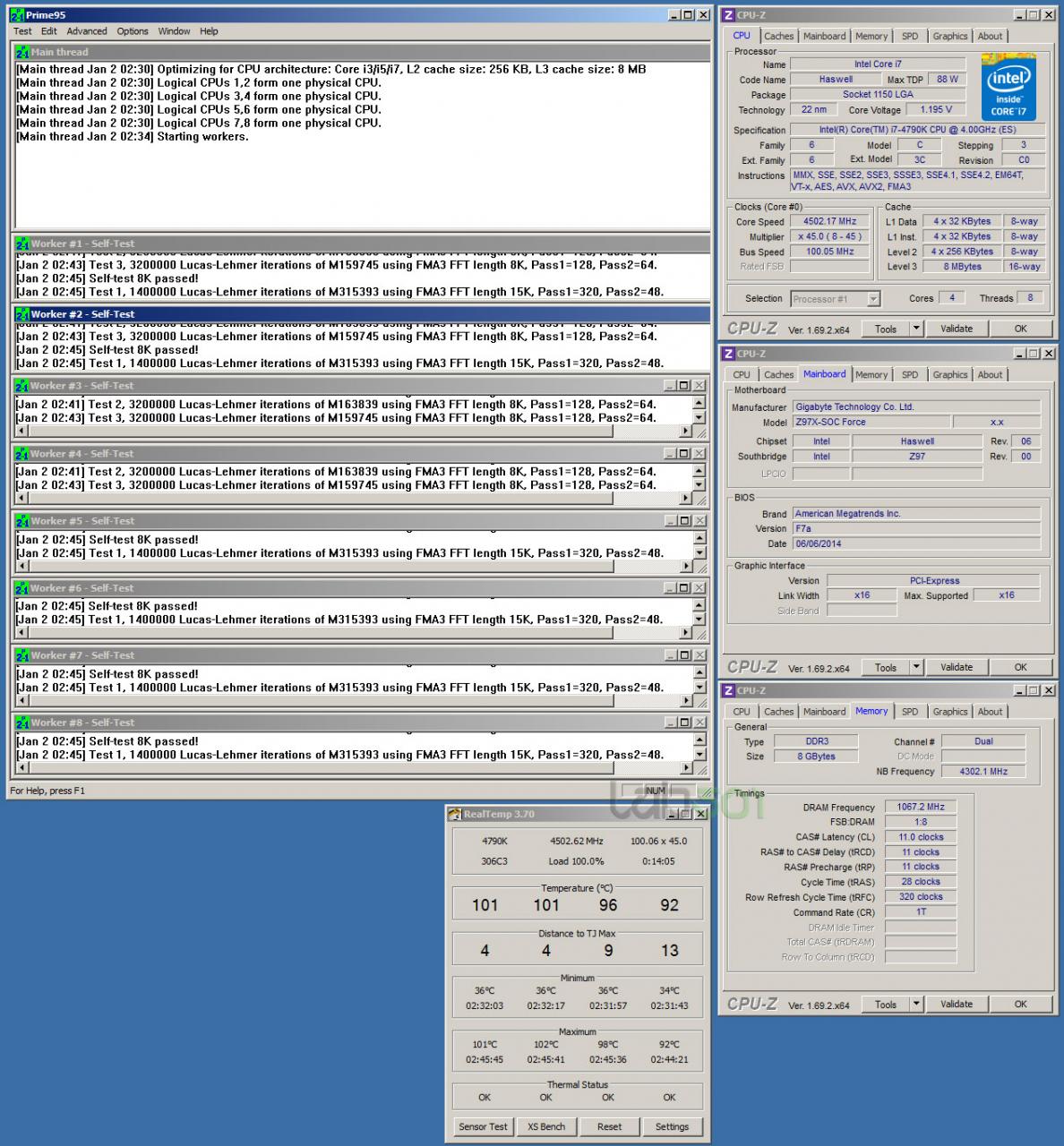
Task: Click the top CPU-Z window title icon
Action: (x=729, y=15)
